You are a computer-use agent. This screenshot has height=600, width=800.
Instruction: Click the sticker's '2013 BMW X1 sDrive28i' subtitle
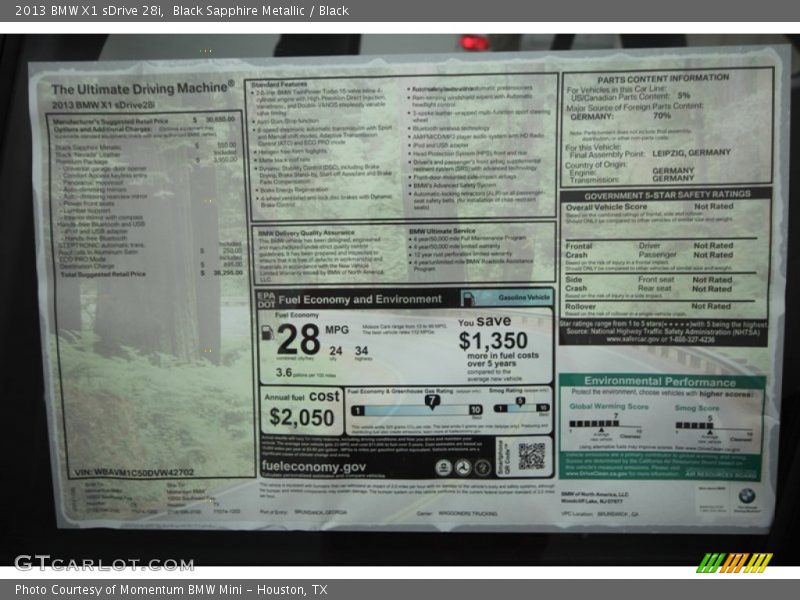(103, 105)
